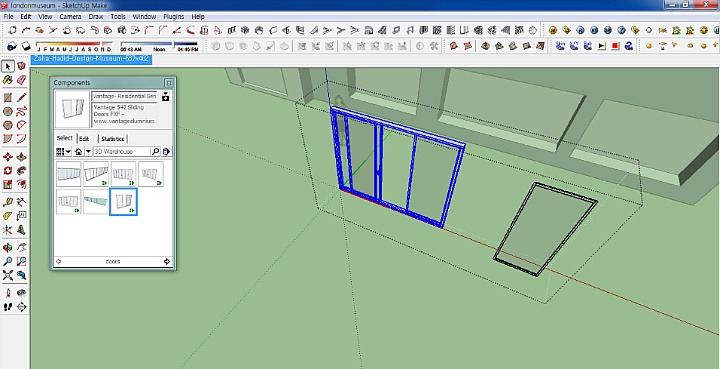Choose the Follow Me tool
This screenshot has width=720, height=369.
[21, 171]
